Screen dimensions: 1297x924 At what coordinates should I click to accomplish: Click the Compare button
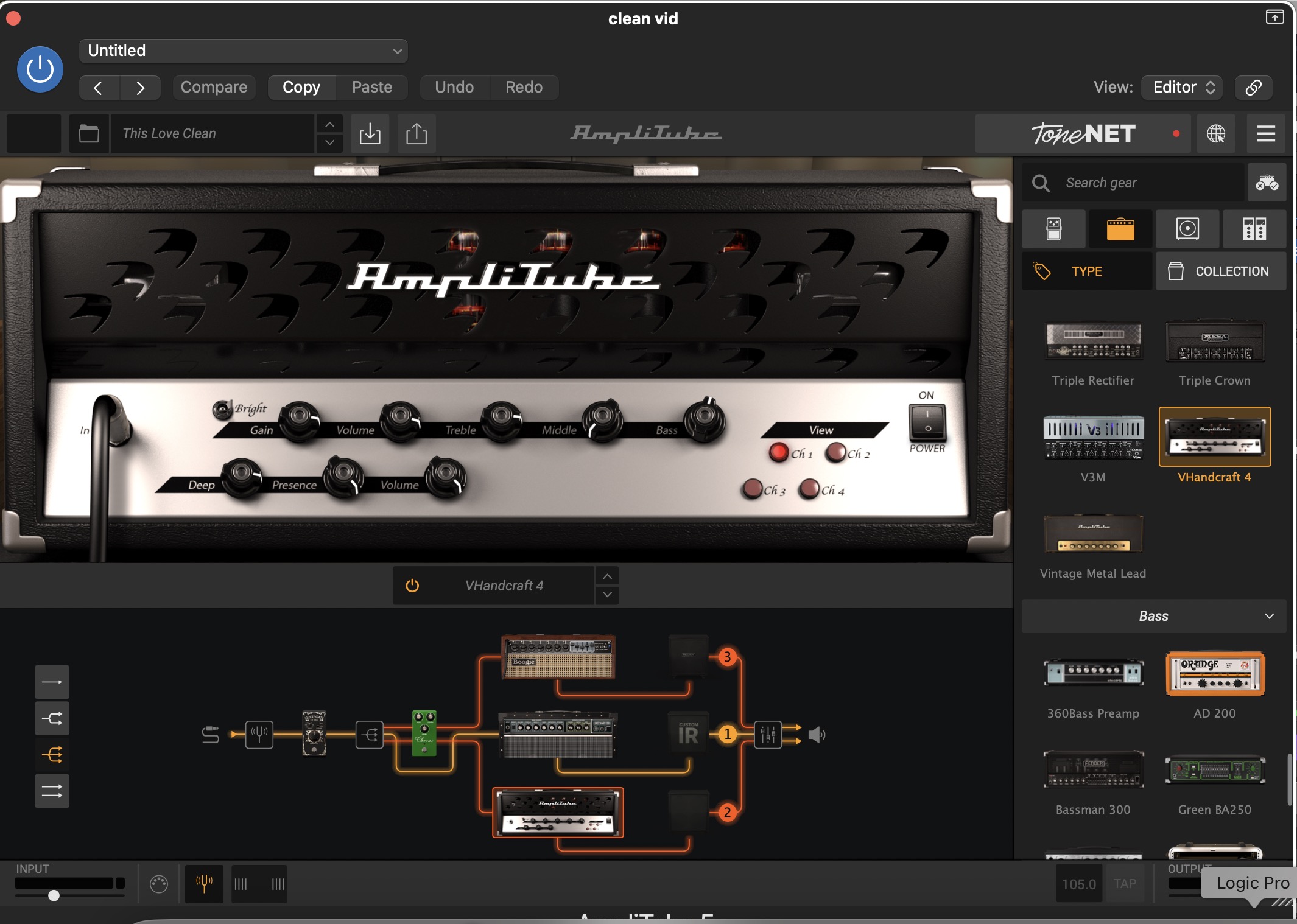[x=214, y=88]
